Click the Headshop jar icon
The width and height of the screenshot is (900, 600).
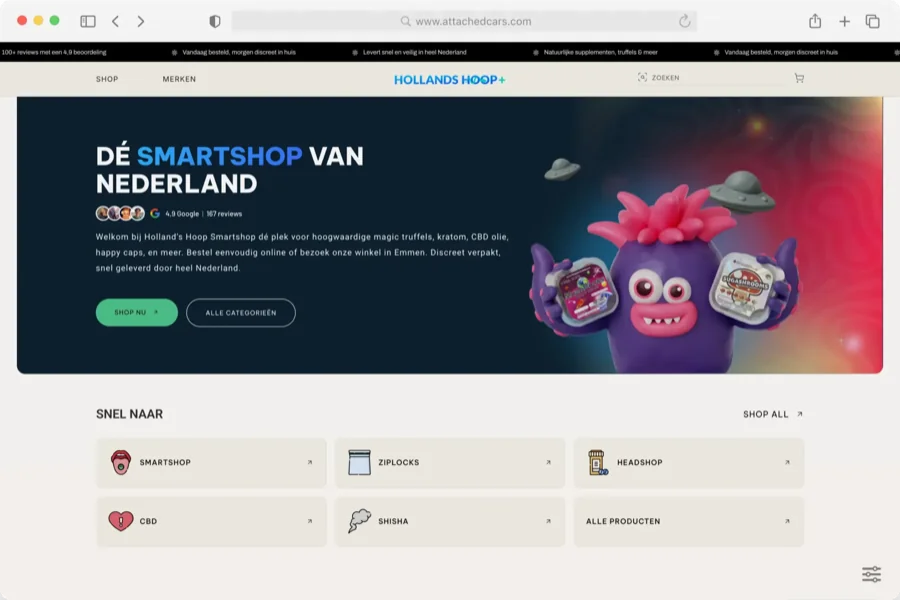tap(598, 462)
